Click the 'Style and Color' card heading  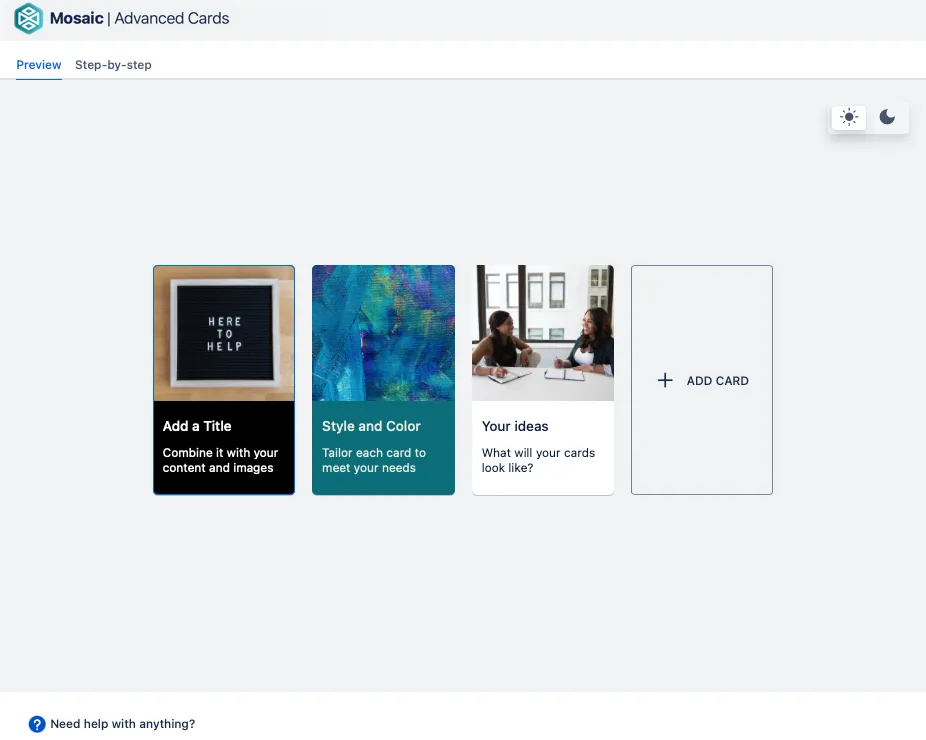(x=371, y=426)
